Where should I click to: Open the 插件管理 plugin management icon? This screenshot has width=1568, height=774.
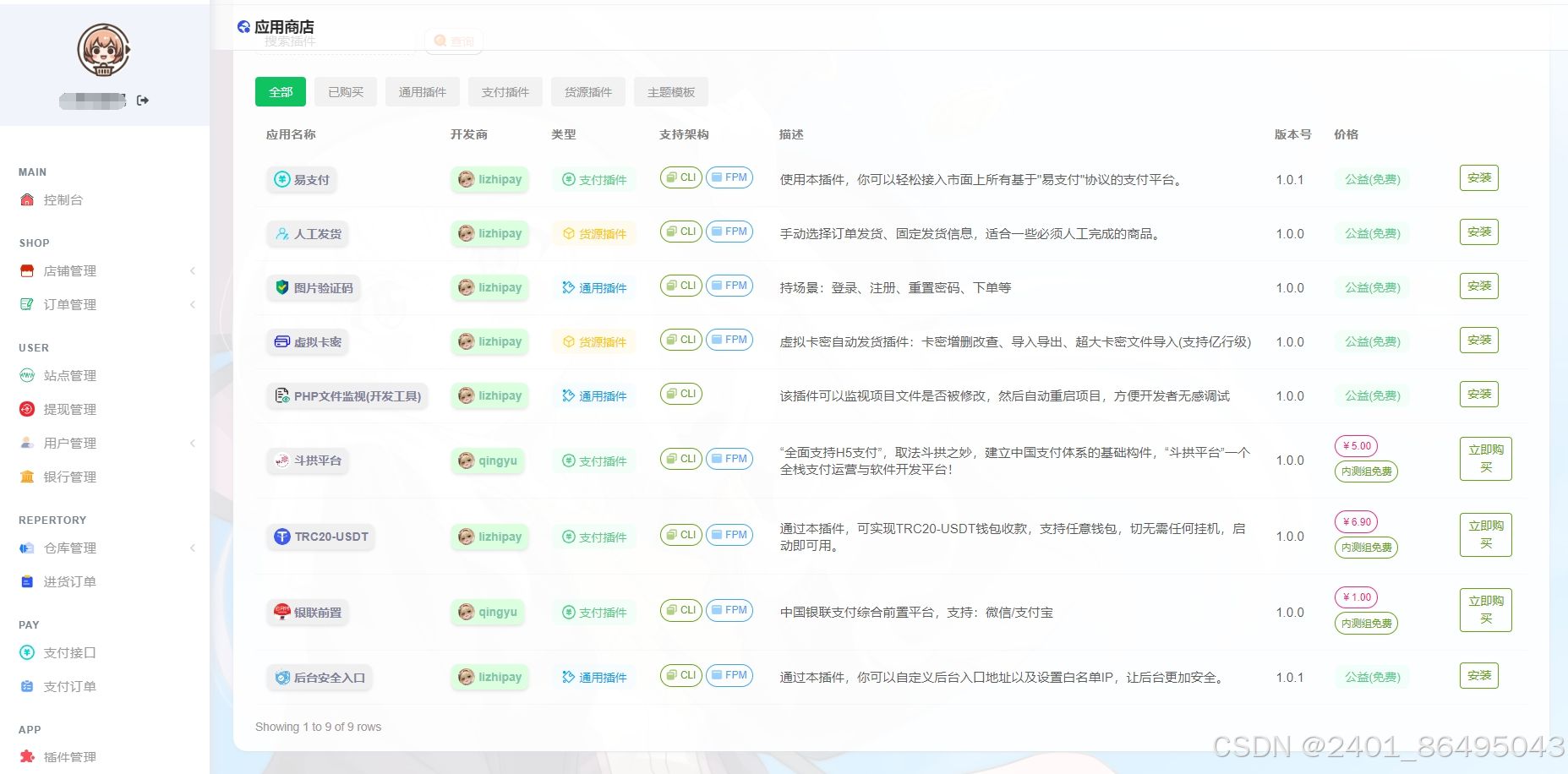(26, 757)
